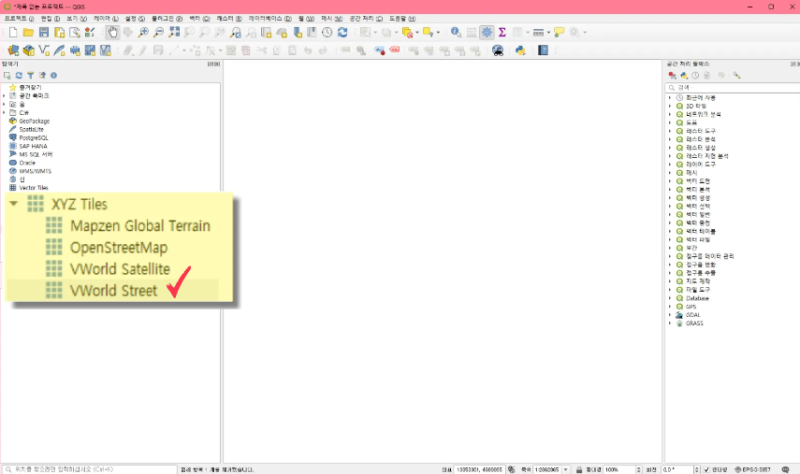This screenshot has height=474, width=800.
Task: Open the log Messages speech bubble button
Action: (786, 469)
